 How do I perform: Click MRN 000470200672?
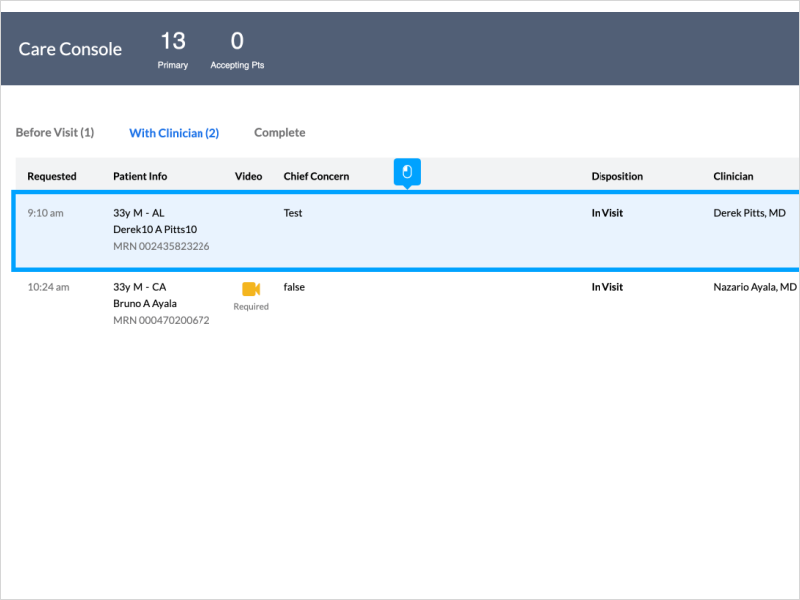click(x=161, y=320)
